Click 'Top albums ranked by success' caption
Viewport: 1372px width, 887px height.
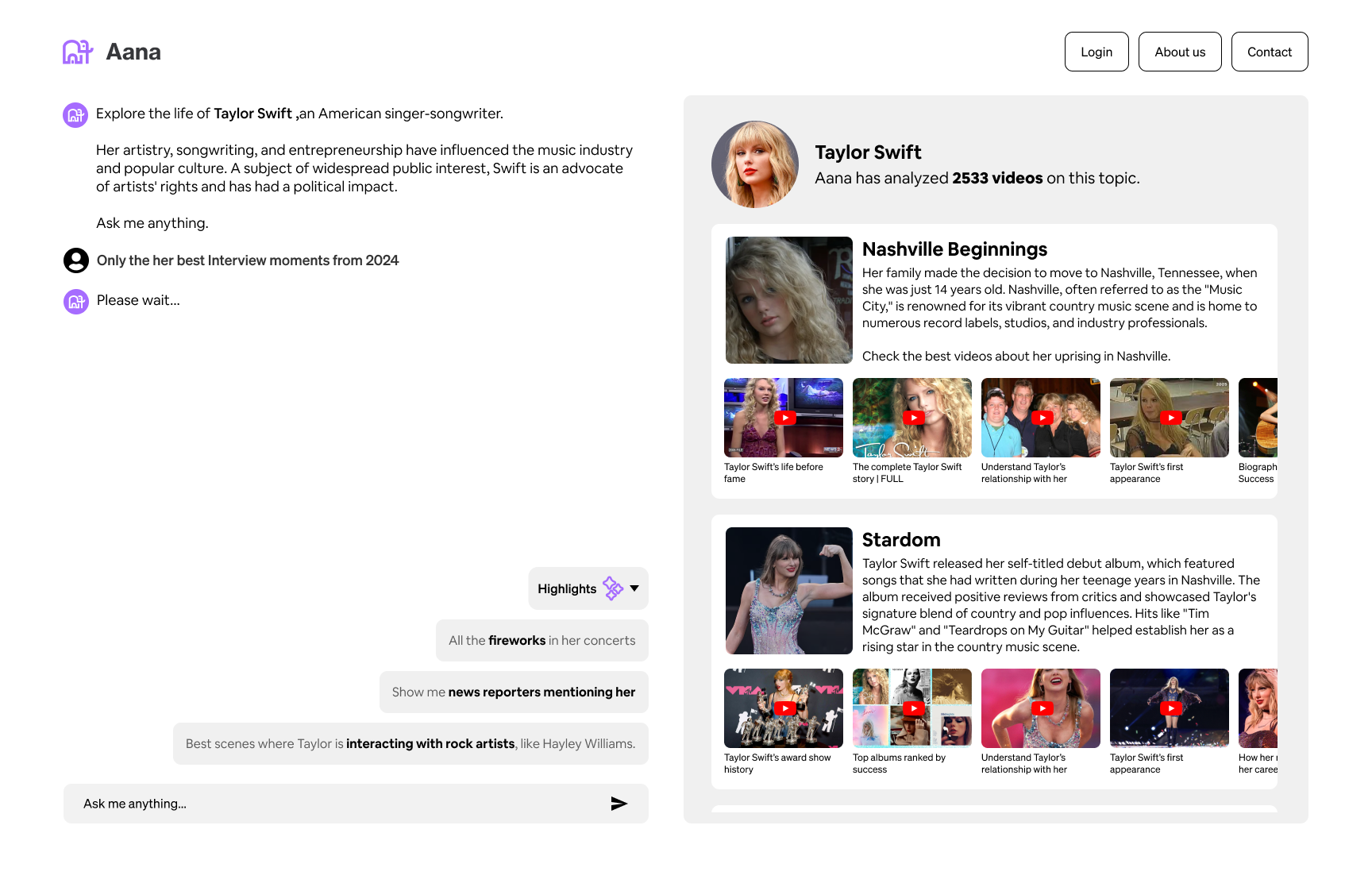899,764
